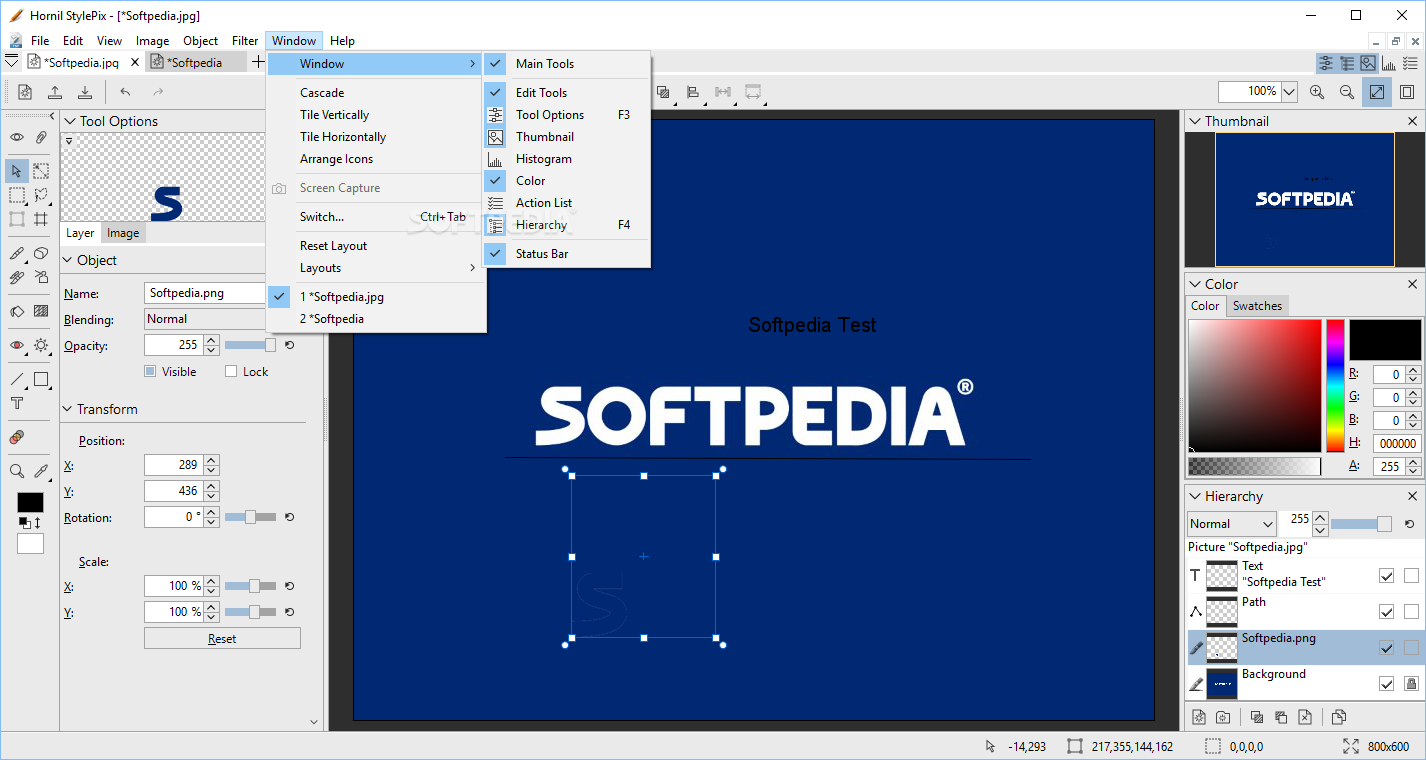
Task: Open the Filter menu
Action: coord(245,41)
